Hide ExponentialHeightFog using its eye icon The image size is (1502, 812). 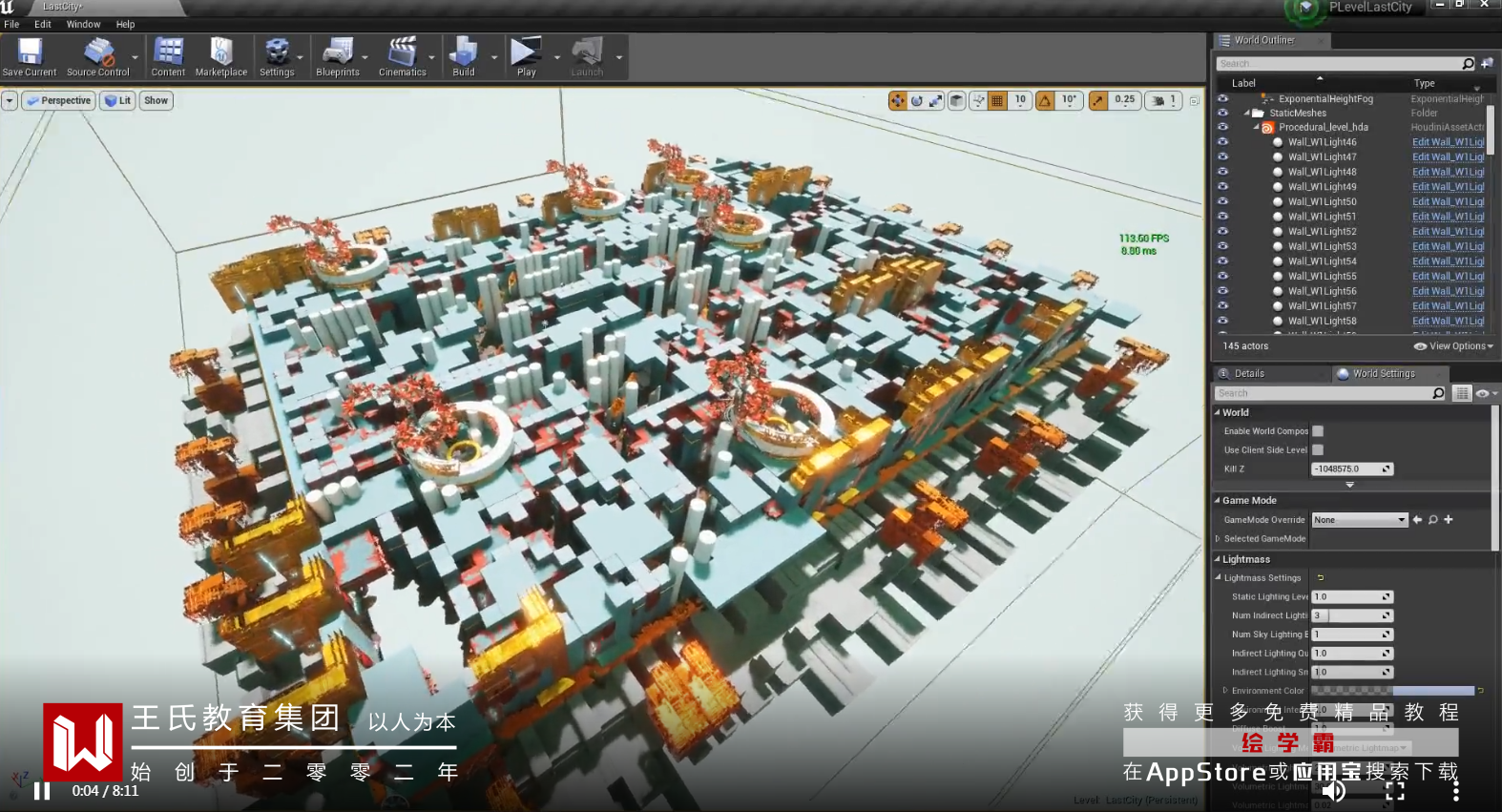(x=1223, y=98)
